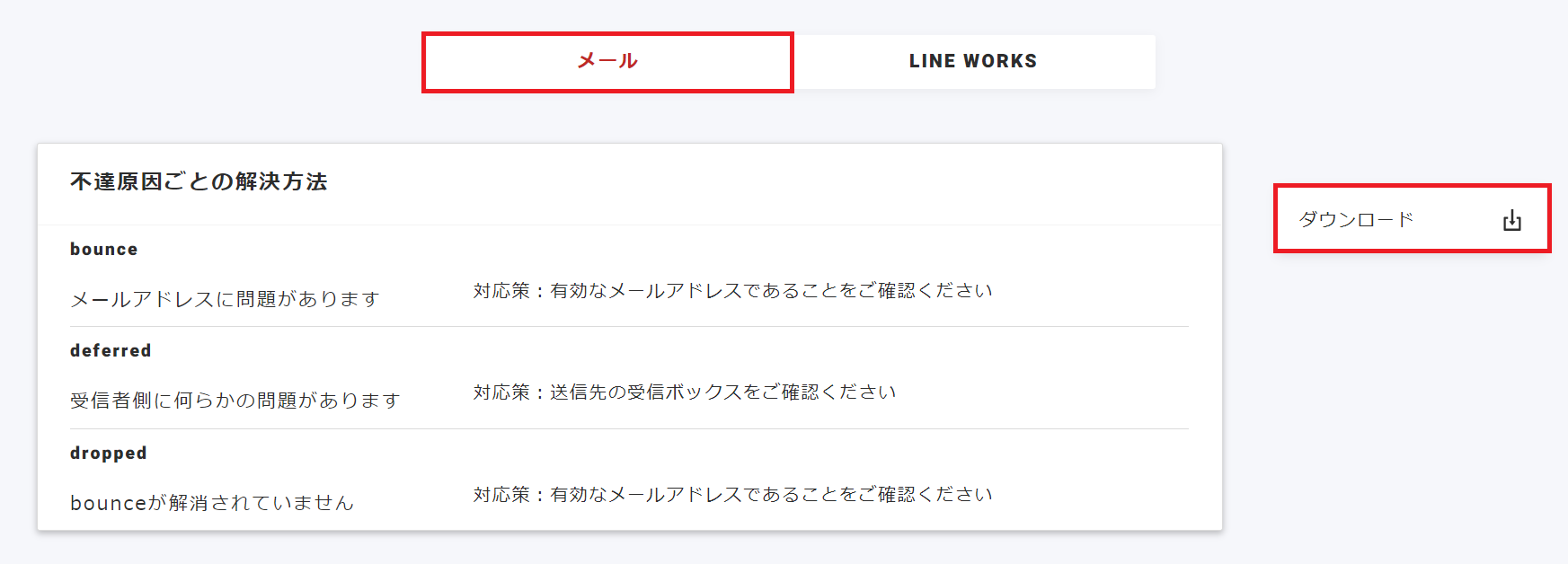Click the download arrow icon

(x=1511, y=220)
